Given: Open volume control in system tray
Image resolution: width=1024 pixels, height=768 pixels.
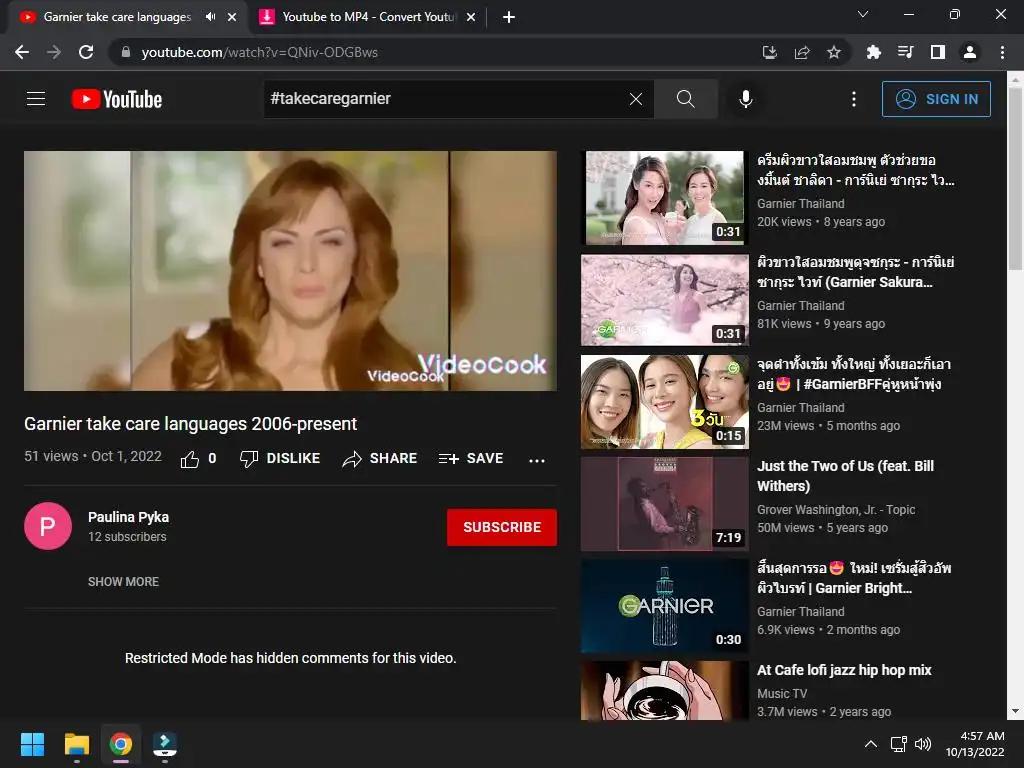Looking at the screenshot, I should tap(923, 744).
